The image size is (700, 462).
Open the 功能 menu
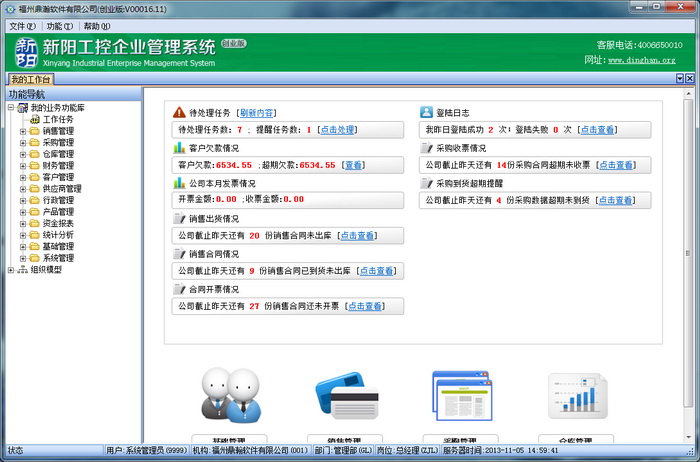[60, 26]
